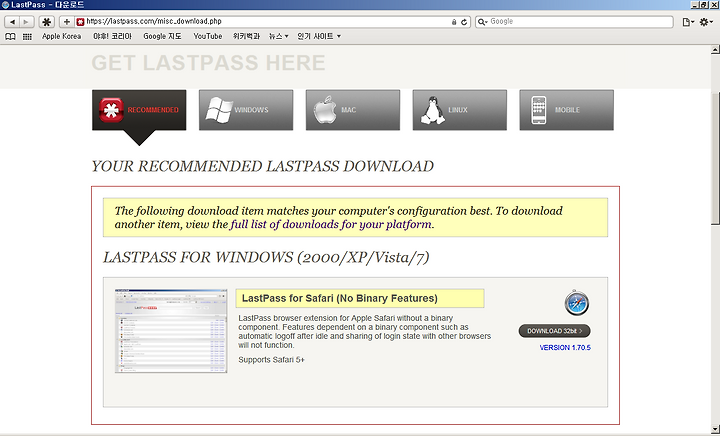This screenshot has width=720, height=436.
Task: Open the 야후! 코리아 bookmark
Action: point(112,36)
